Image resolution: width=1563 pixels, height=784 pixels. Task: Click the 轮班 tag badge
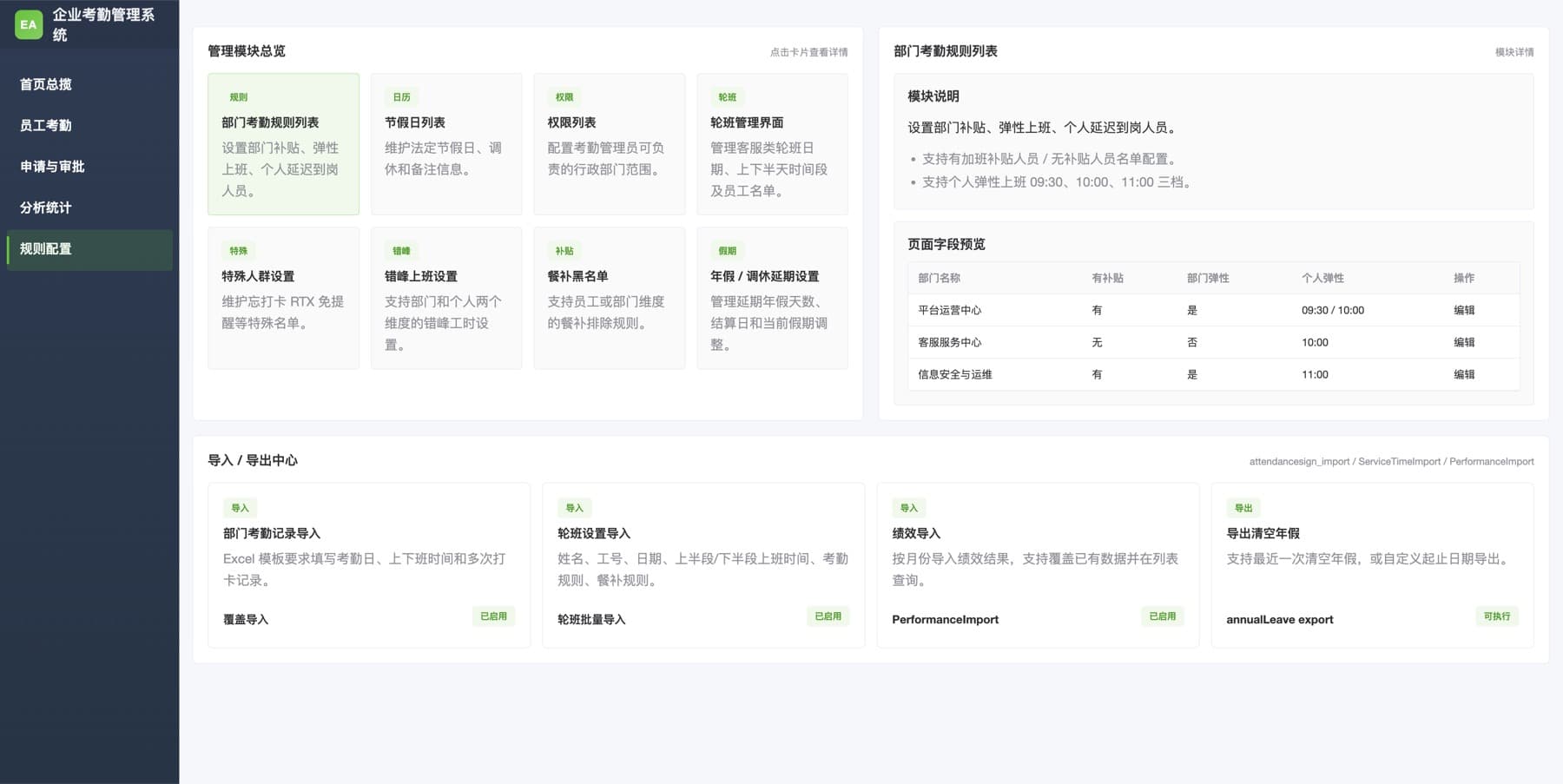click(x=728, y=97)
